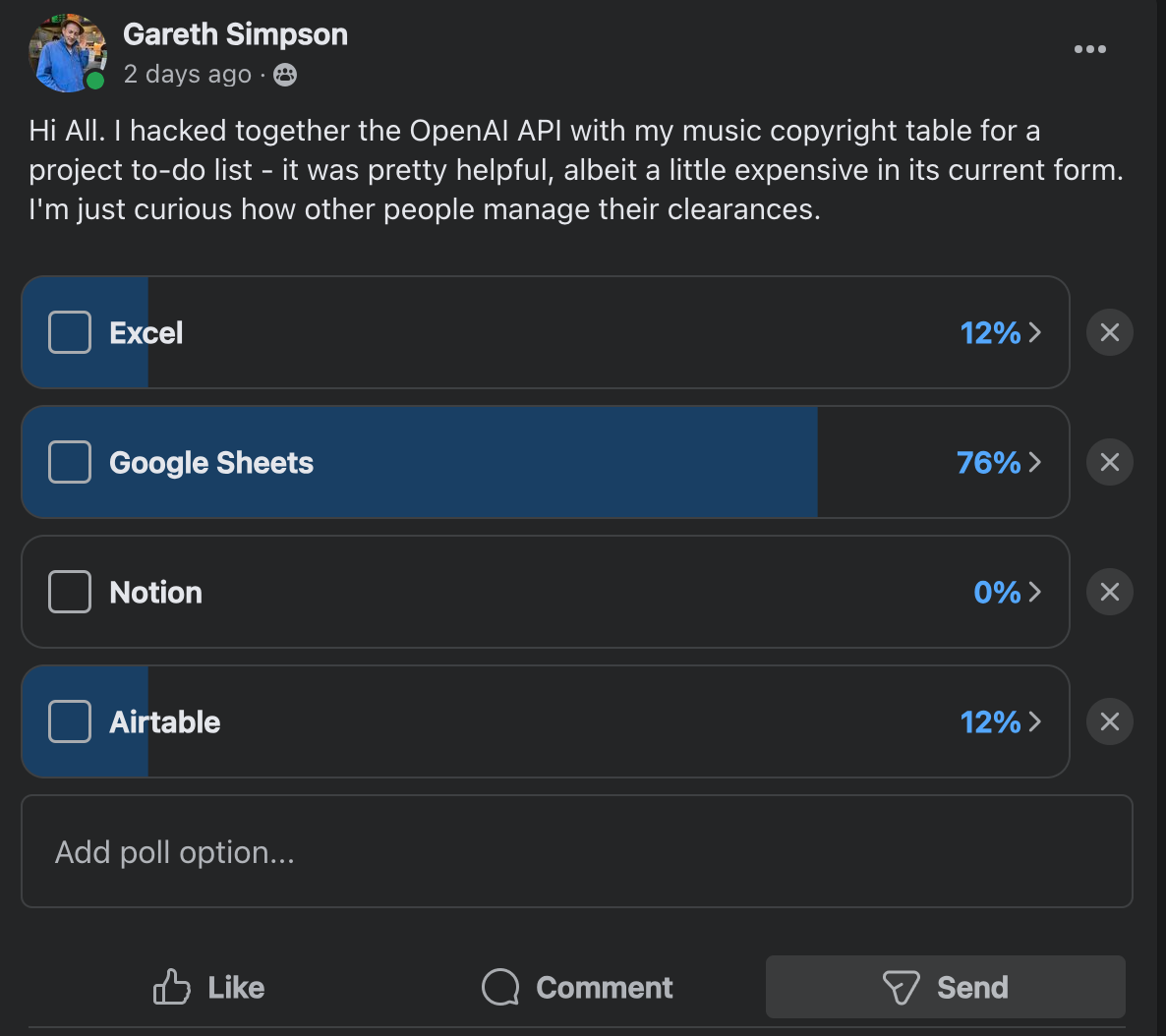The height and width of the screenshot is (1036, 1166).
Task: Expand voters list for Excel 12%
Action: click(x=1034, y=333)
